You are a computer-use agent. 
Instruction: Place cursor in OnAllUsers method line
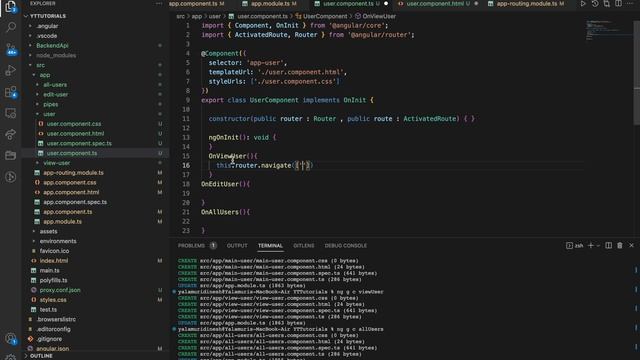(225, 212)
